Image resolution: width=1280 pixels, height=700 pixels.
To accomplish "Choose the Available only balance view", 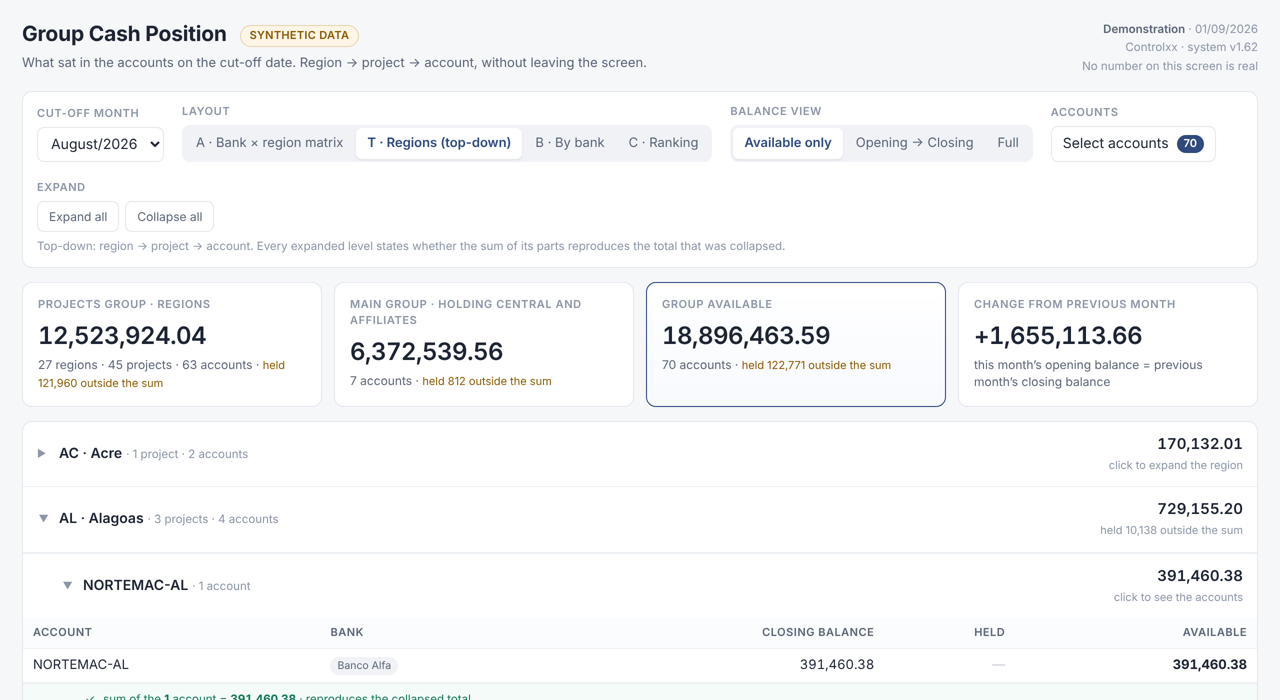I will [788, 143].
